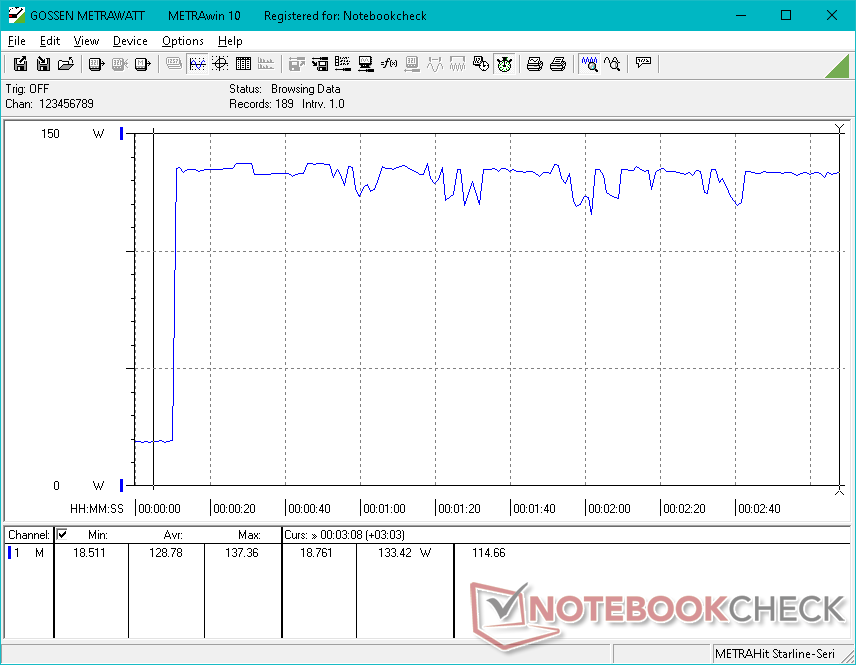Click the blue 150 W axis marker
Viewport: 856px width, 665px height.
coord(122,133)
